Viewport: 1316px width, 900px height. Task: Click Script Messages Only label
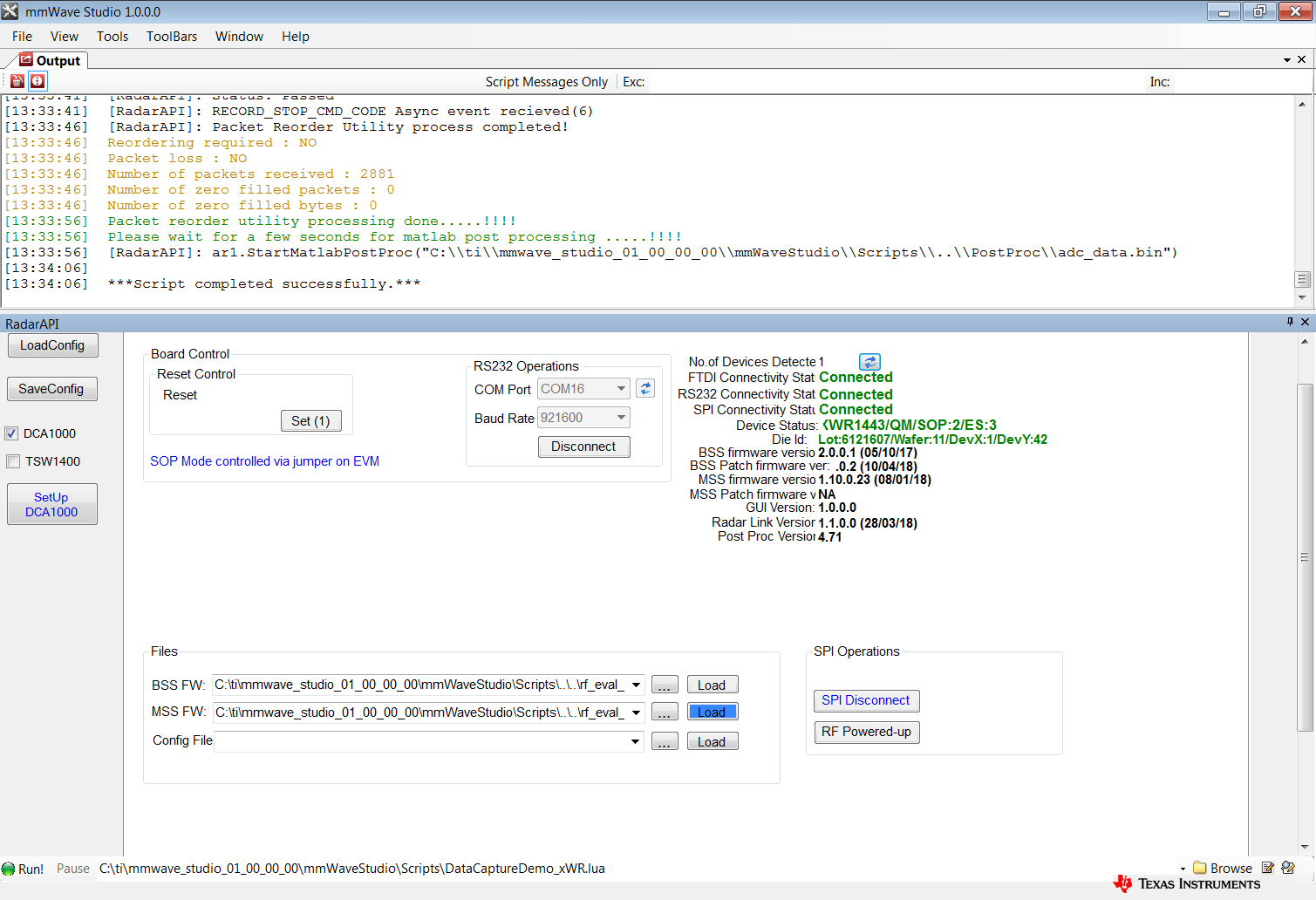(546, 82)
